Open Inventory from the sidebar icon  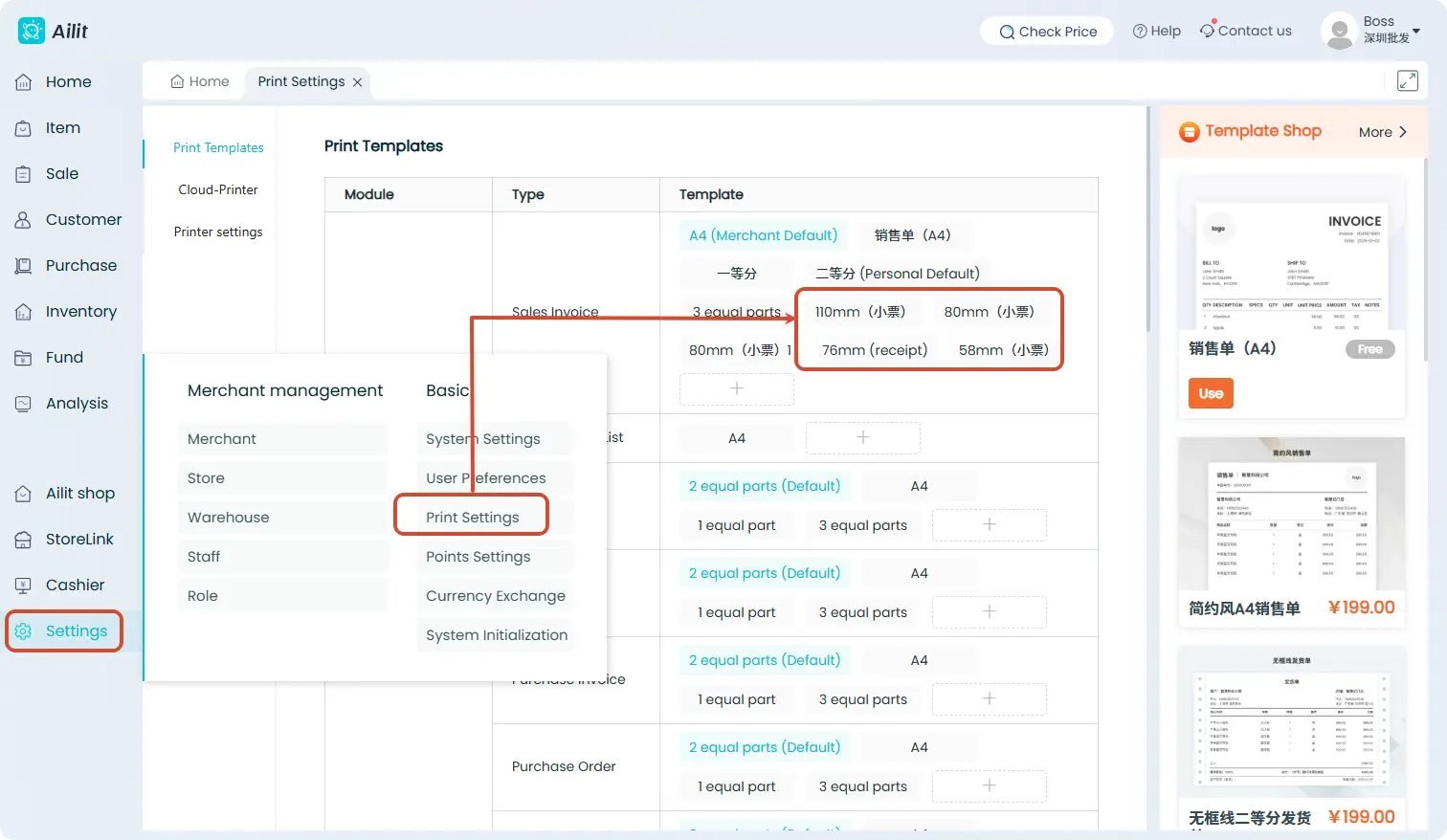point(24,312)
